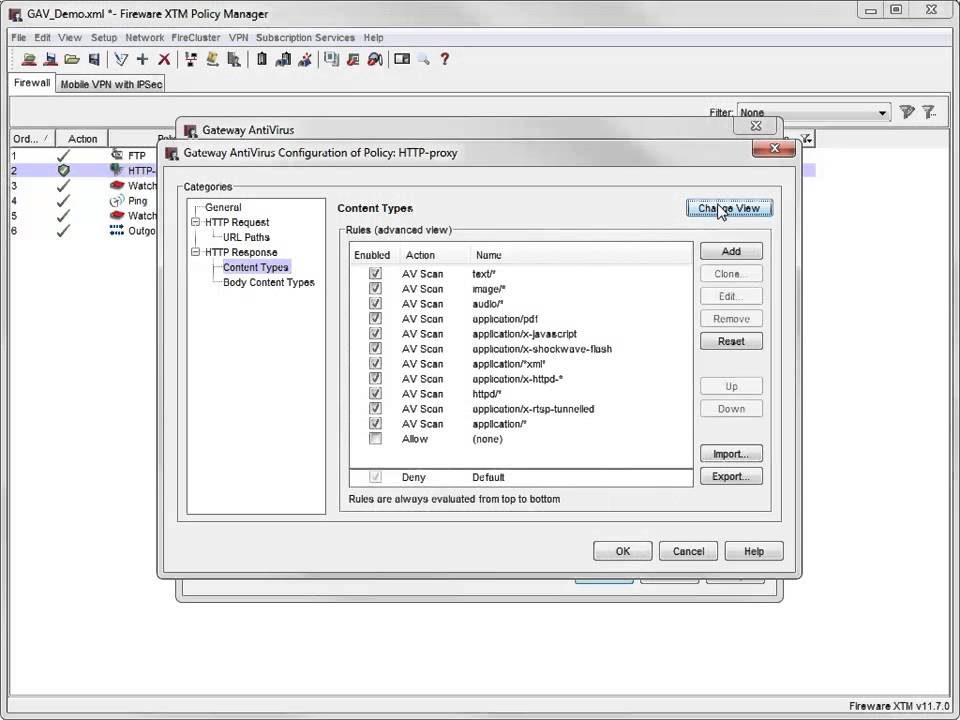Viewport: 960px width, 720px height.
Task: Click the Change View button
Action: [x=729, y=208]
